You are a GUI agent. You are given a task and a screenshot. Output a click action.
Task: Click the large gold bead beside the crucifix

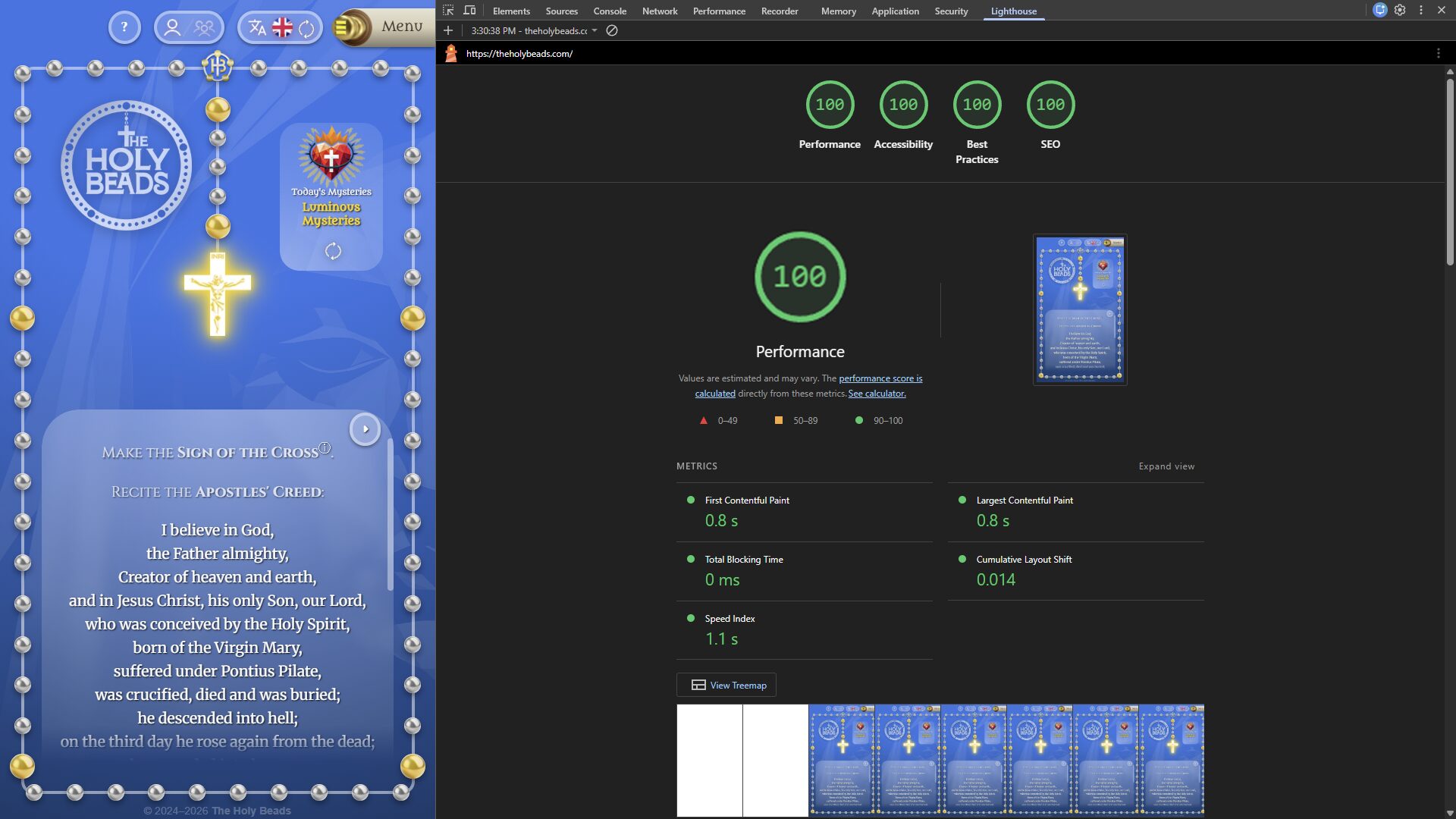pos(218,226)
